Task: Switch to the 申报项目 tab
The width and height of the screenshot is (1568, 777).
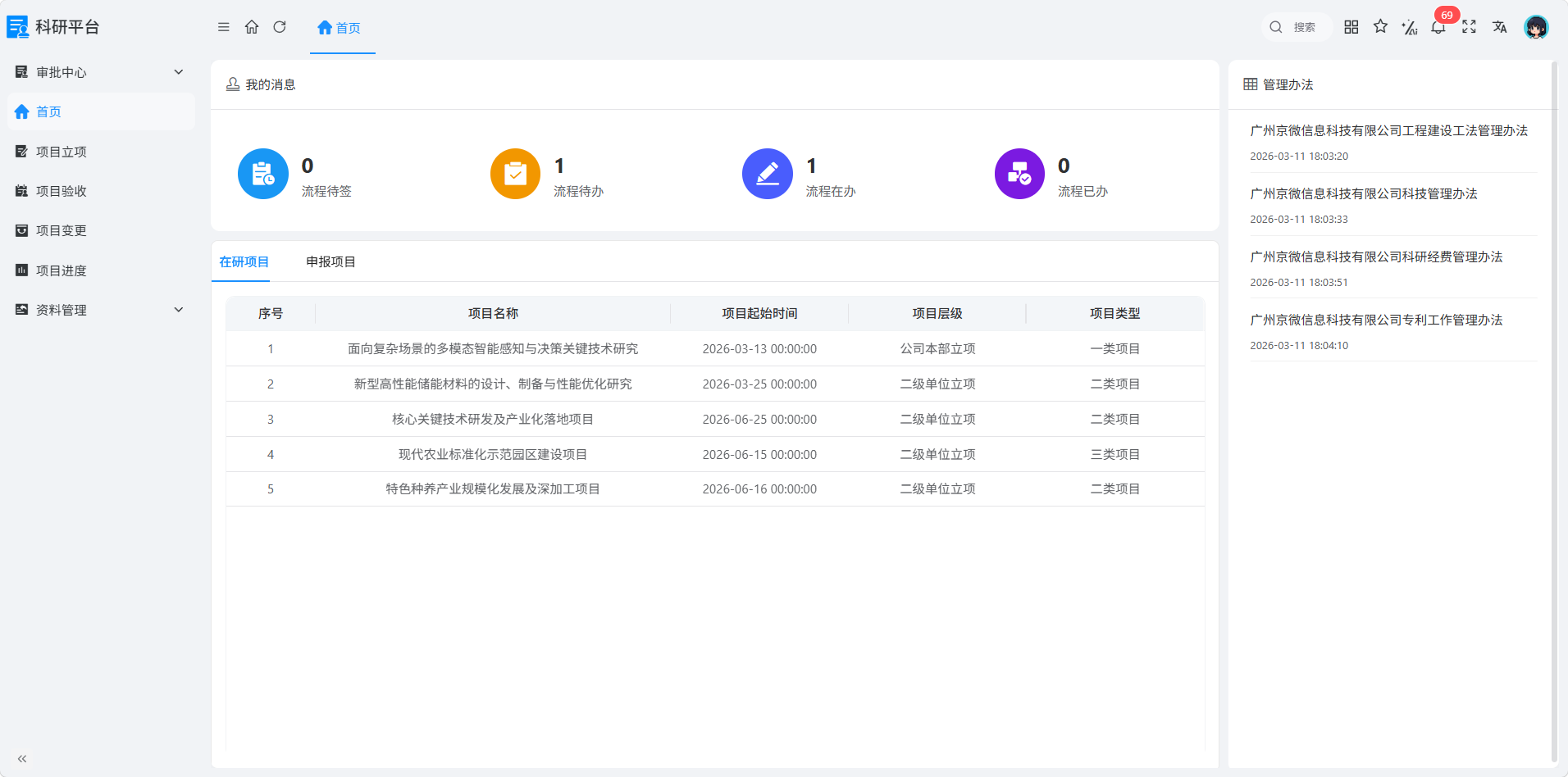Action: [330, 261]
